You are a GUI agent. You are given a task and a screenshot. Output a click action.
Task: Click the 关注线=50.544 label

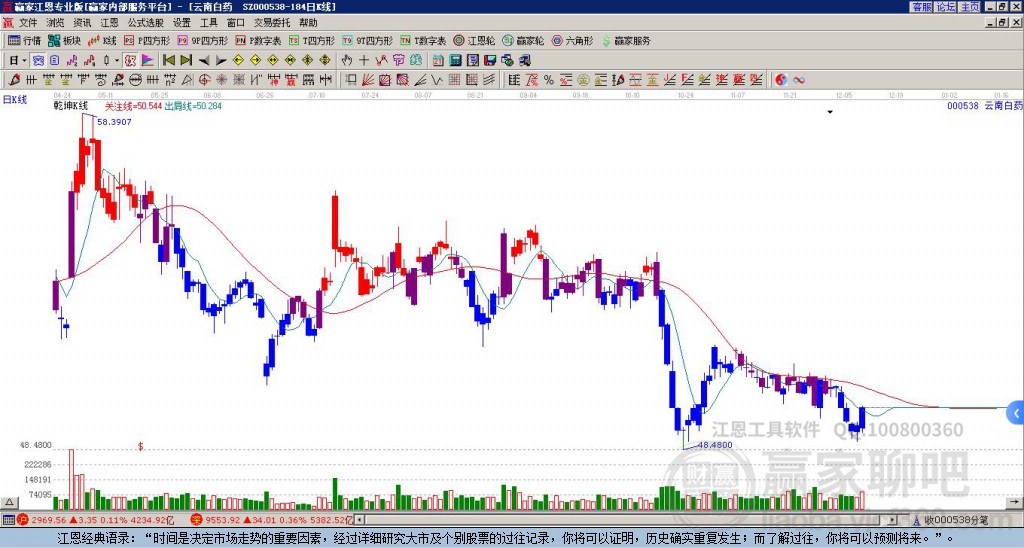133,105
